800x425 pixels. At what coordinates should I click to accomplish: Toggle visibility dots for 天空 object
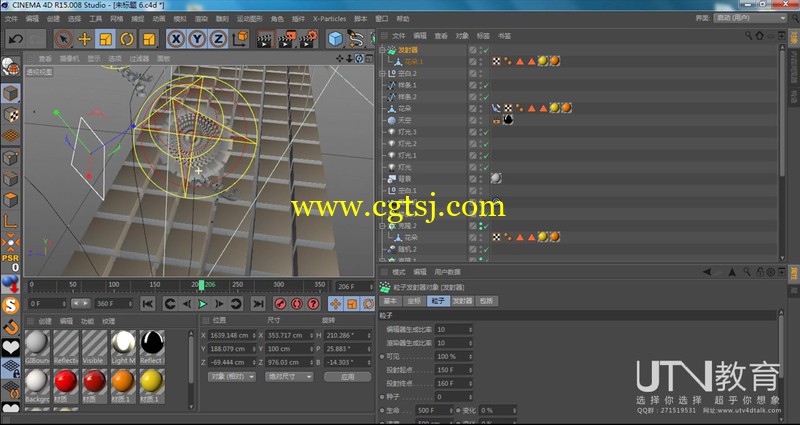480,120
